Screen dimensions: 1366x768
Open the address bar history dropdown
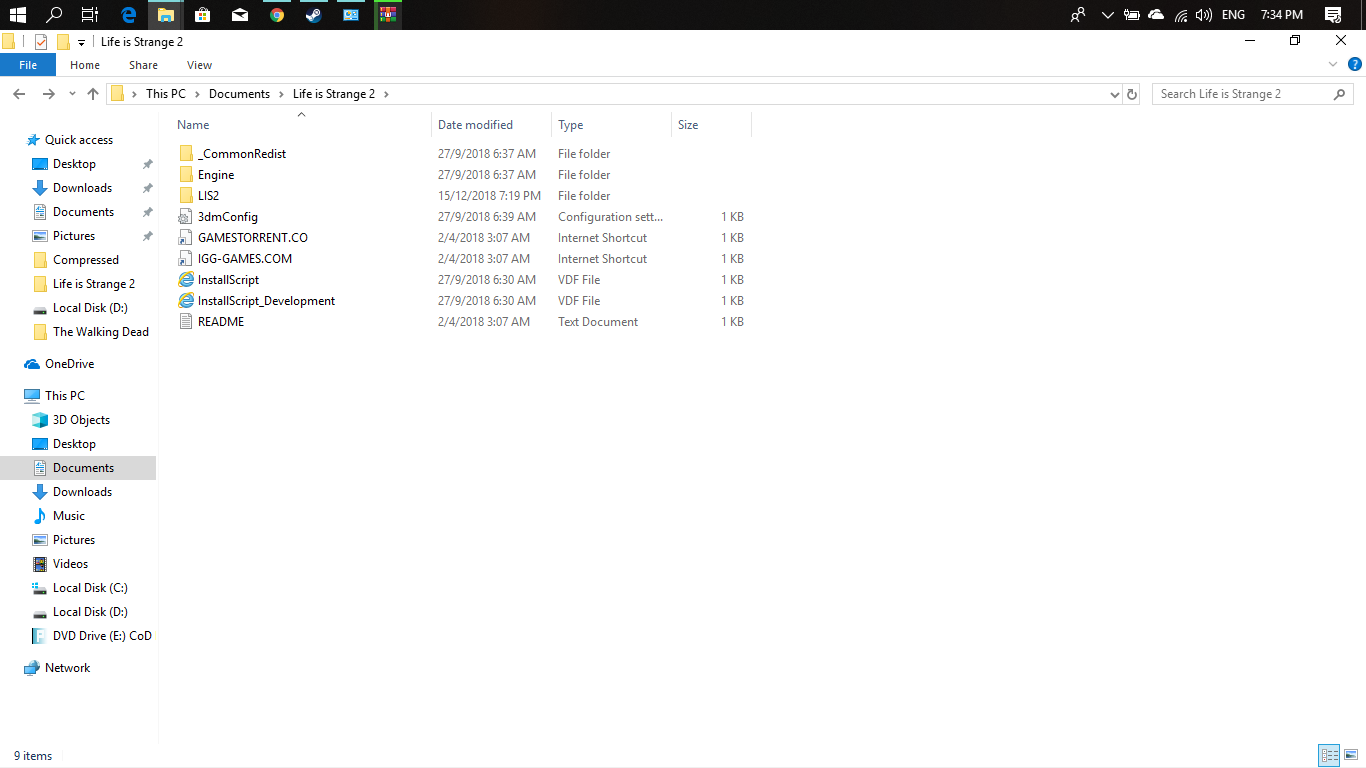click(x=1115, y=94)
